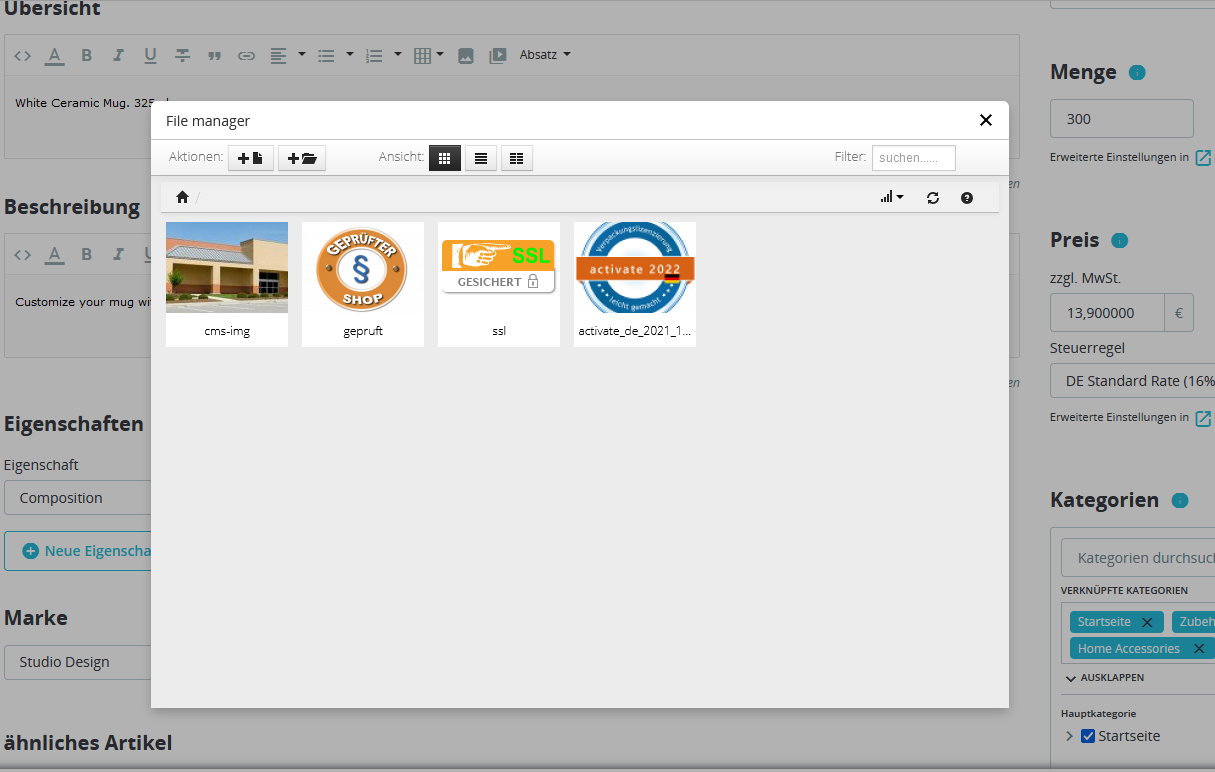Go to the File manager home folder
The height and width of the screenshot is (772, 1215).
coord(182,198)
